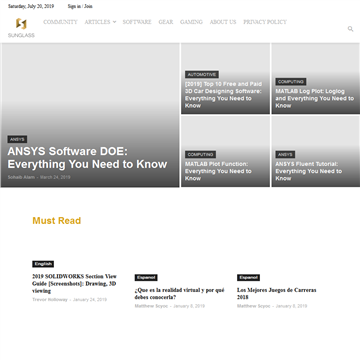Open the About Us menu item
The height and width of the screenshot is (360, 360).
pyautogui.click(x=223, y=22)
